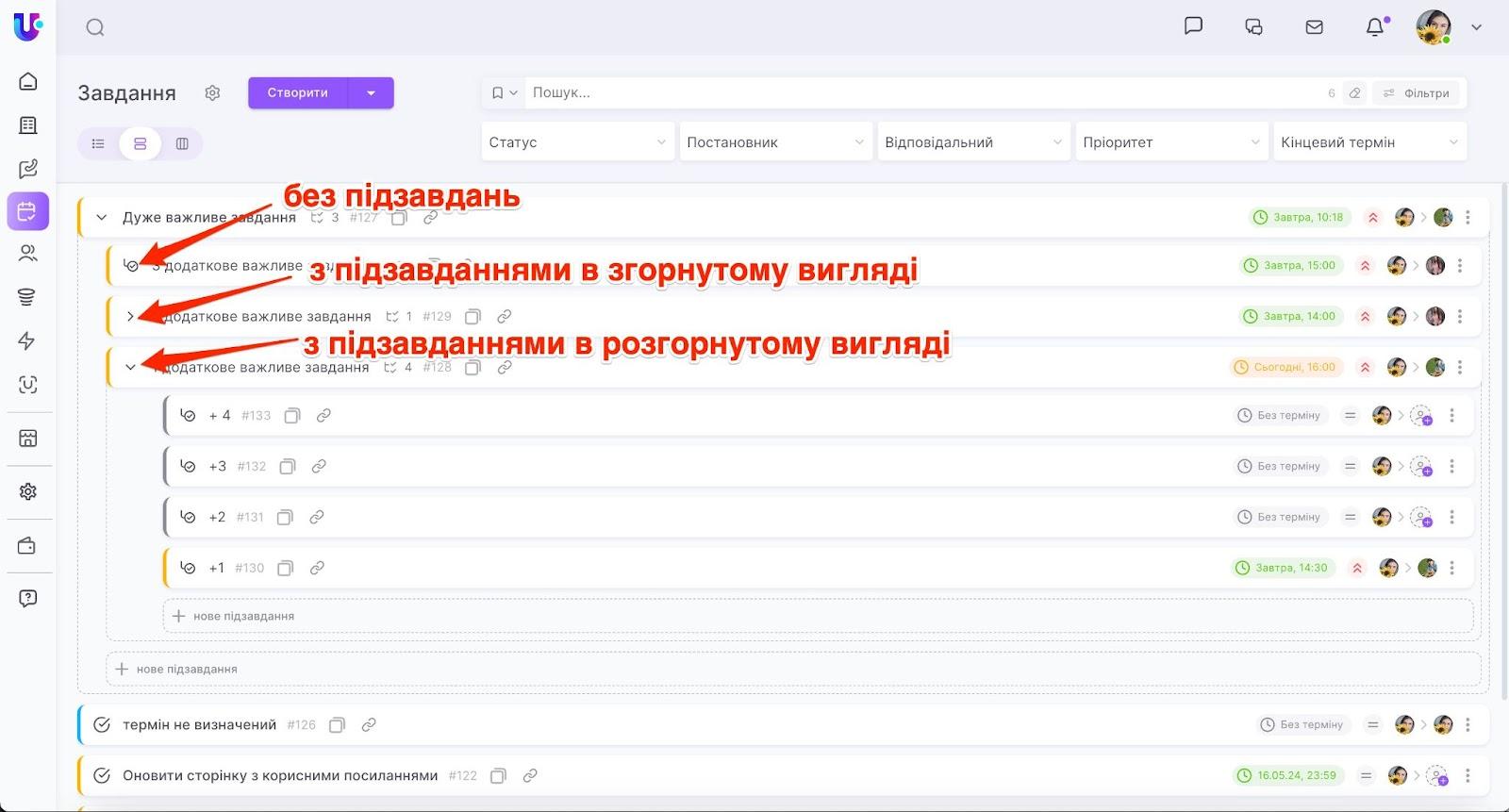Image resolution: width=1509 pixels, height=812 pixels.
Task: Open the Відповідальний filter dropdown
Action: 973,142
